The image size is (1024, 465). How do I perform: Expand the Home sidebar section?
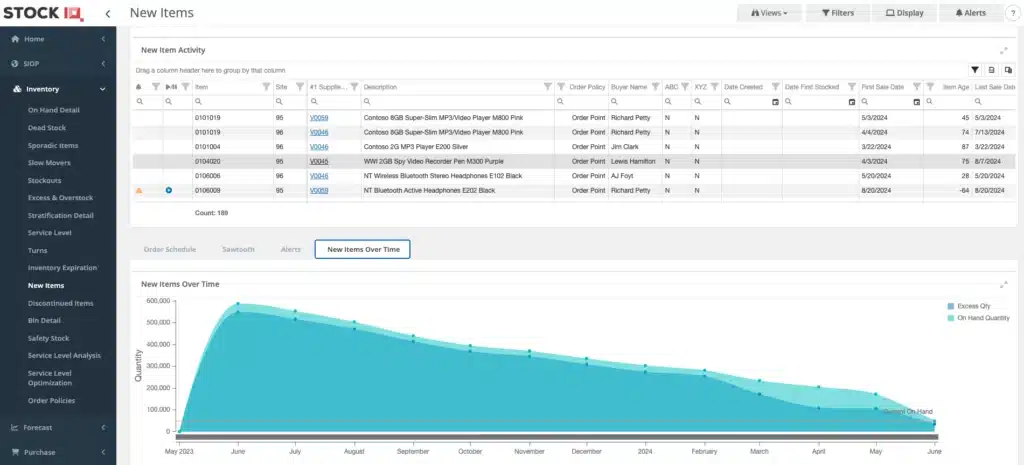click(103, 39)
